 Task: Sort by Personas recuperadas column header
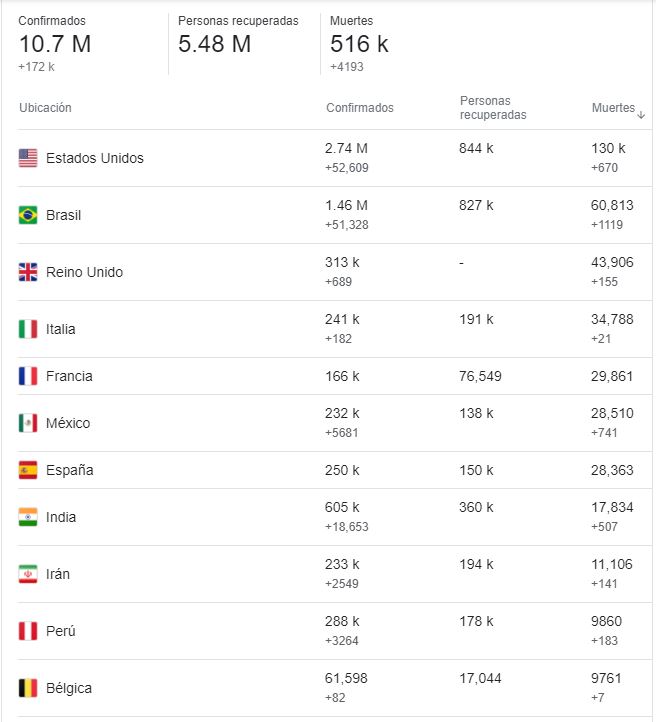[x=493, y=108]
